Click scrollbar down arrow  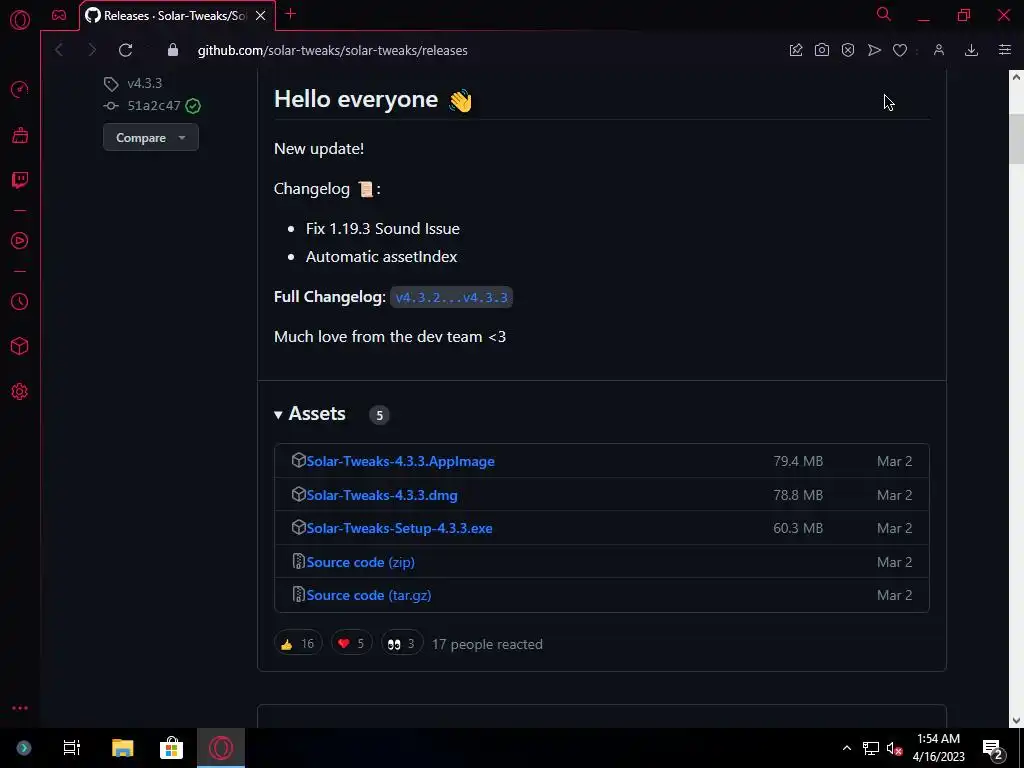[x=1016, y=720]
